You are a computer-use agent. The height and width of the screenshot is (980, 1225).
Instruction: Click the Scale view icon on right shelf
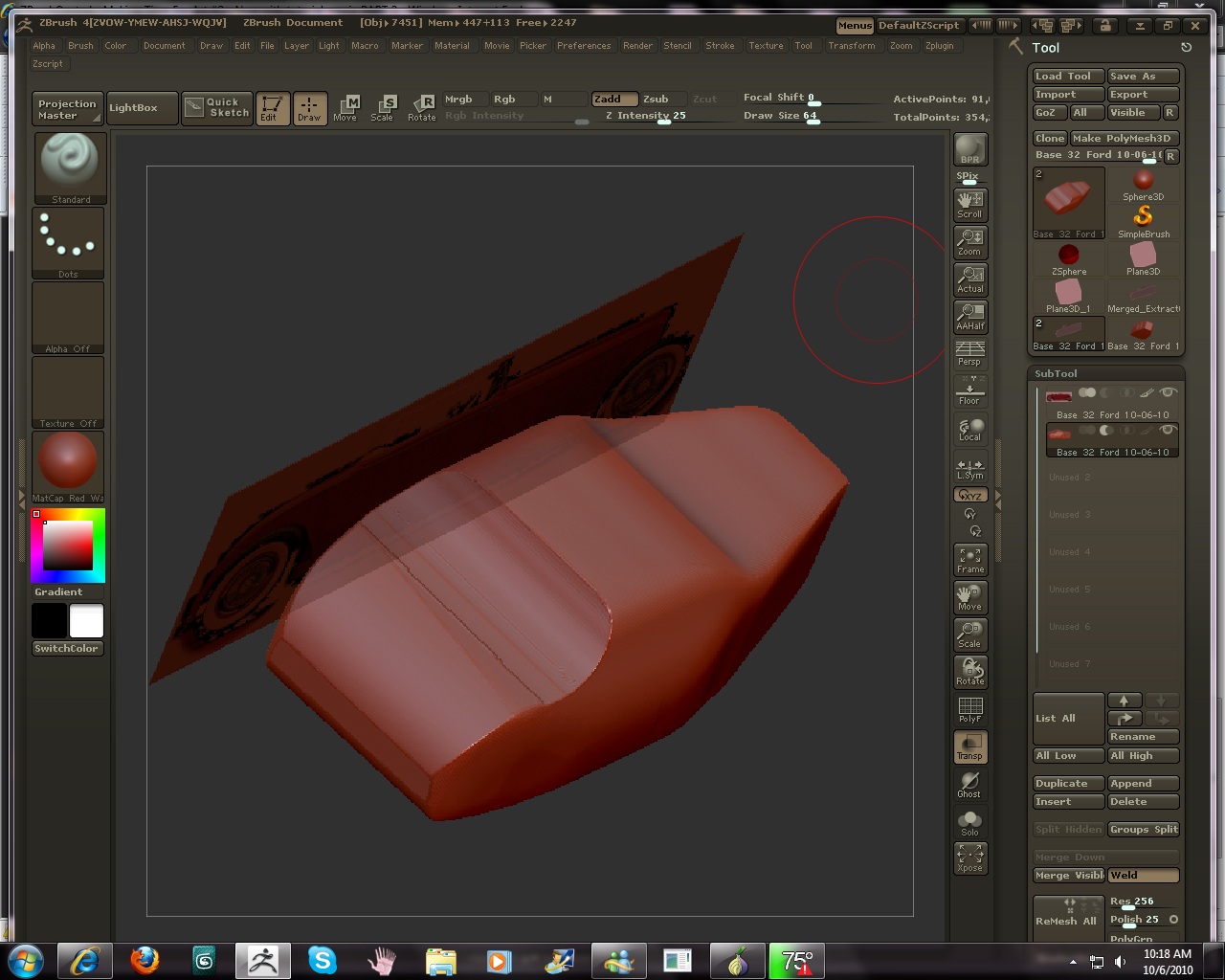click(x=970, y=635)
